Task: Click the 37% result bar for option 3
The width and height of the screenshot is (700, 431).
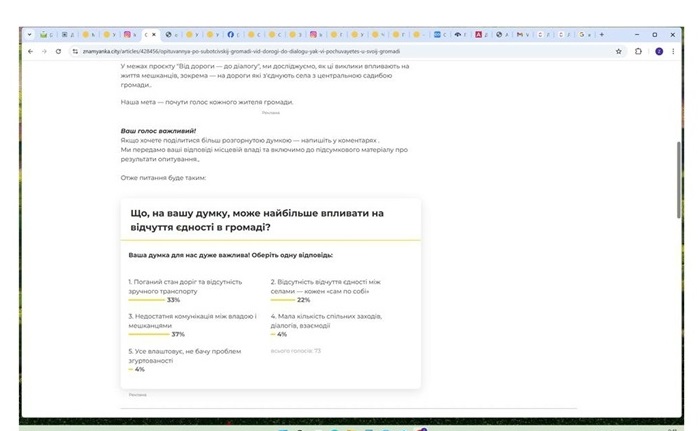Action: (149, 334)
